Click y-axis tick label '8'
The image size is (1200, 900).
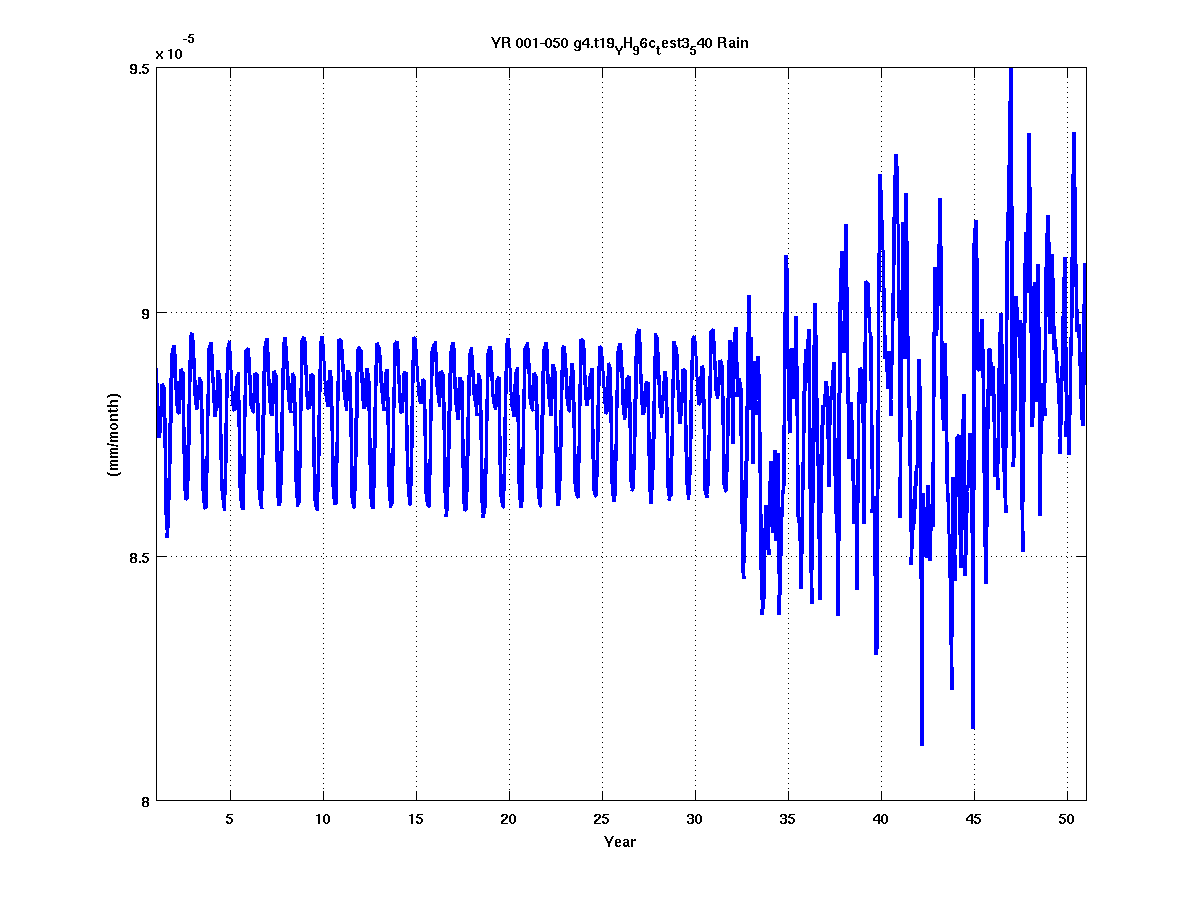click(144, 801)
